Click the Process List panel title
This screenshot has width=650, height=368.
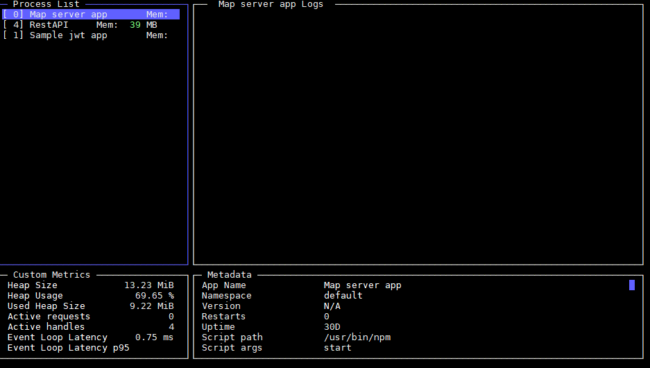46,4
